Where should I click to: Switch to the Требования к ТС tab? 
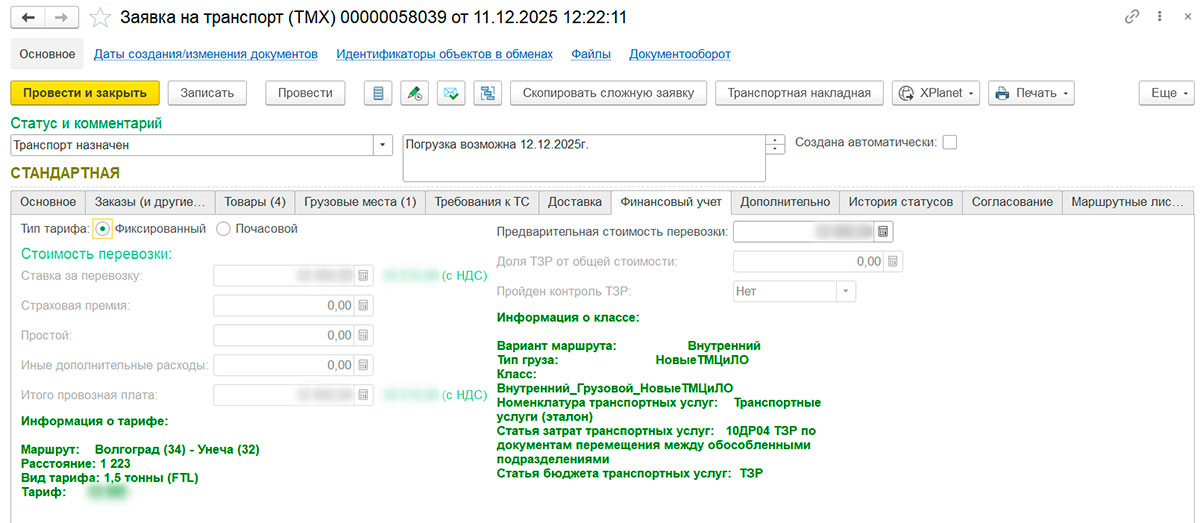point(481,202)
